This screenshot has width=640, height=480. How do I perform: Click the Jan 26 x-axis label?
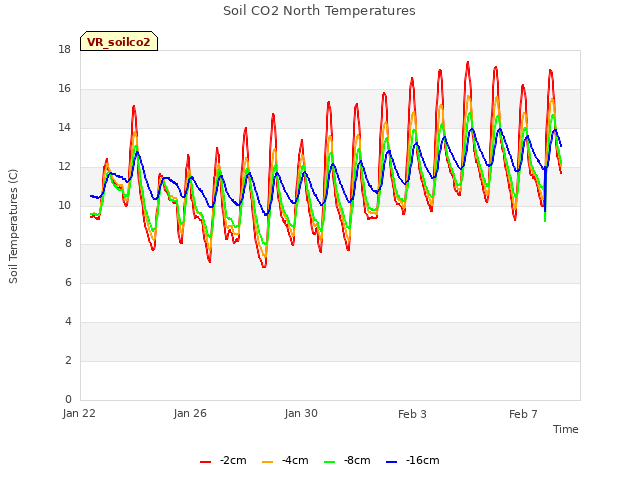pyautogui.click(x=190, y=413)
